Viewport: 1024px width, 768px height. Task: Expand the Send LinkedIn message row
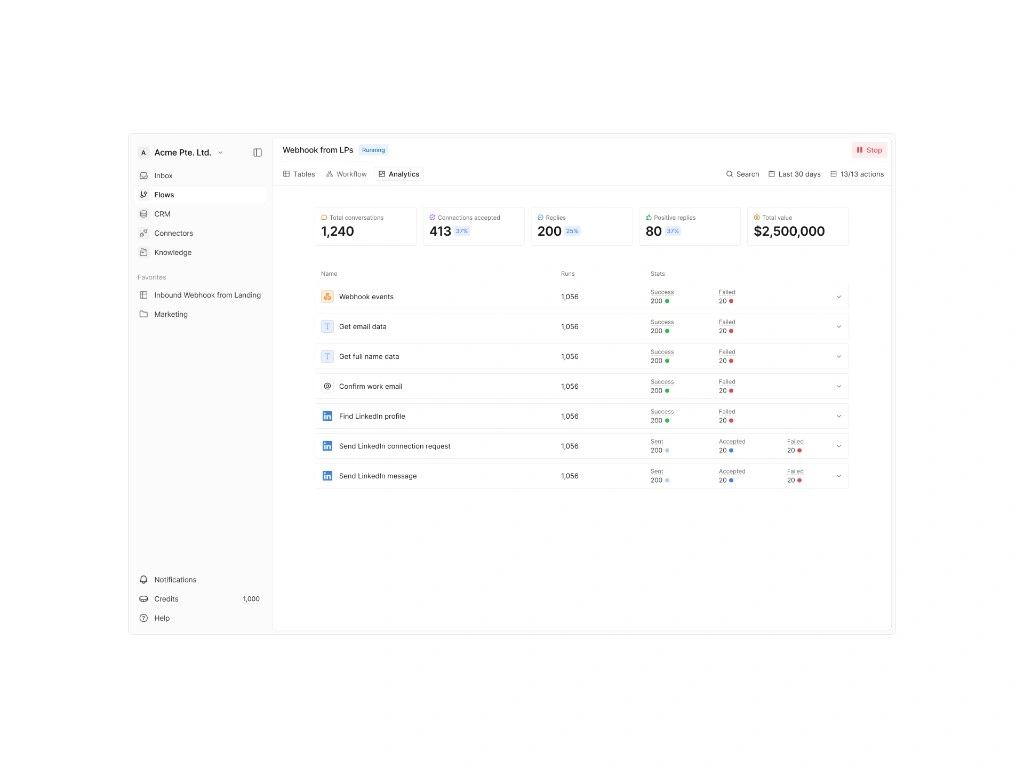pyautogui.click(x=839, y=476)
